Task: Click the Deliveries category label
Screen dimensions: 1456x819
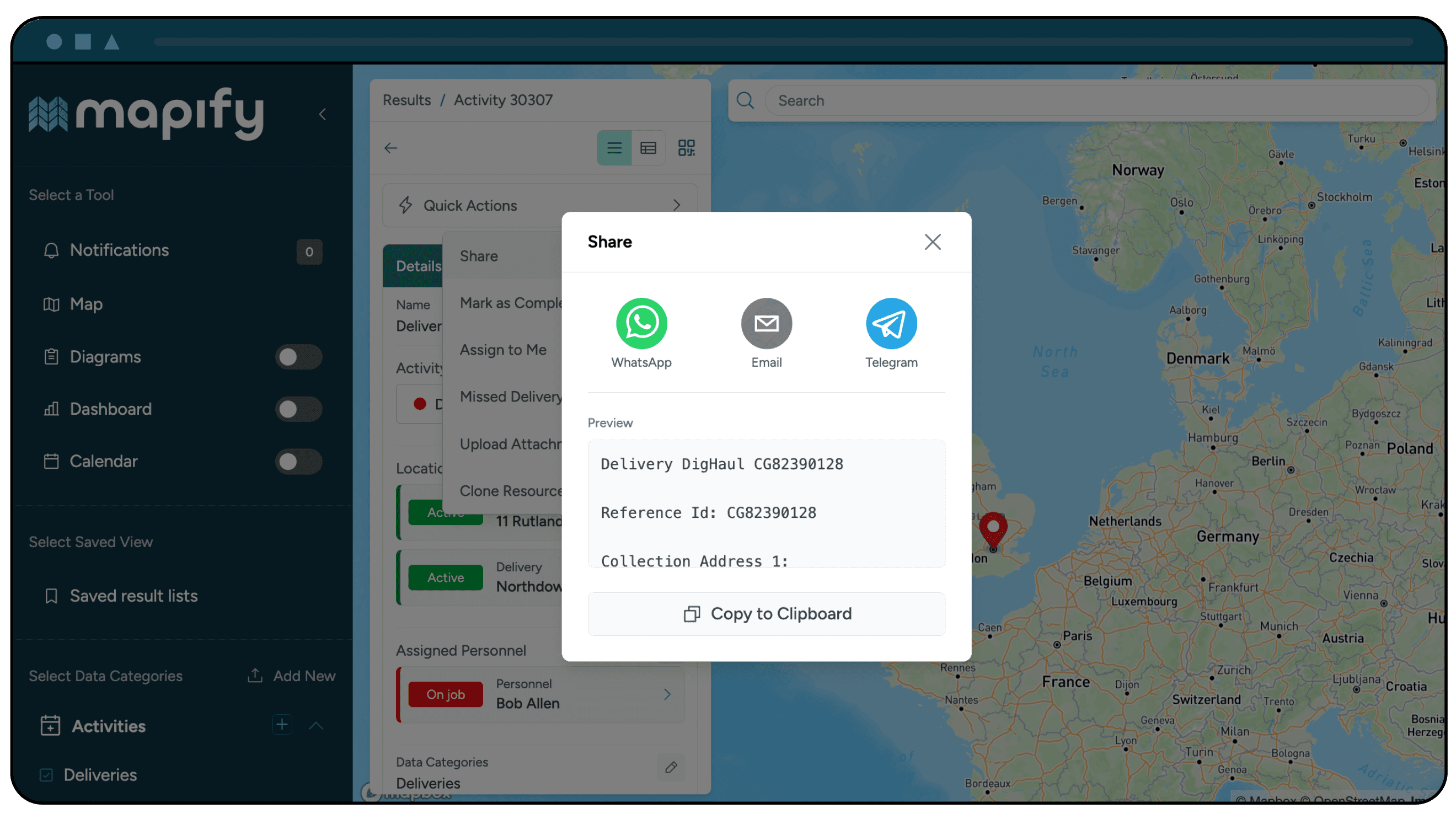Action: tap(100, 775)
